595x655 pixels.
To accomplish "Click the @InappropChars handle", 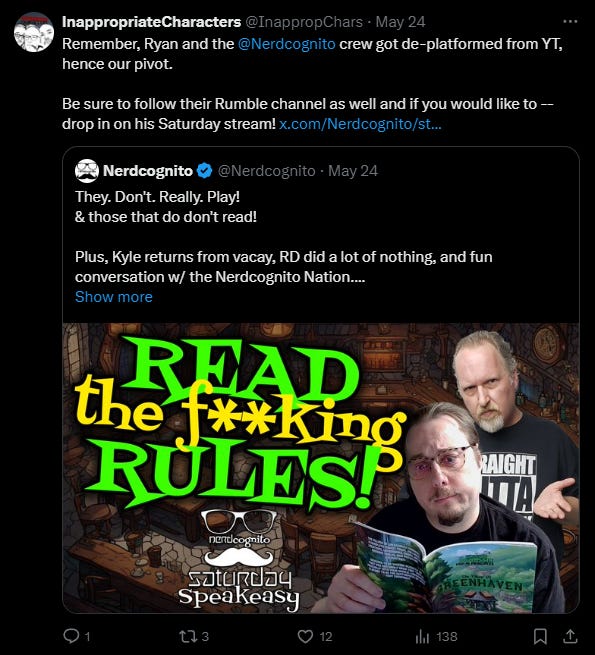I will coord(304,22).
